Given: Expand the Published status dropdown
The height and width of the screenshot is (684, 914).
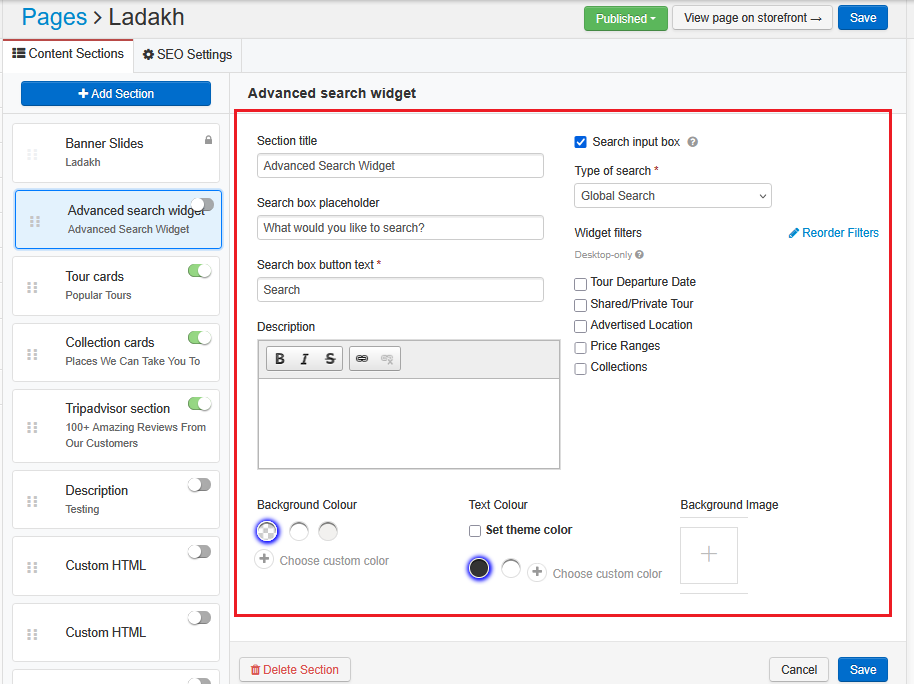Looking at the screenshot, I should click(x=625, y=18).
